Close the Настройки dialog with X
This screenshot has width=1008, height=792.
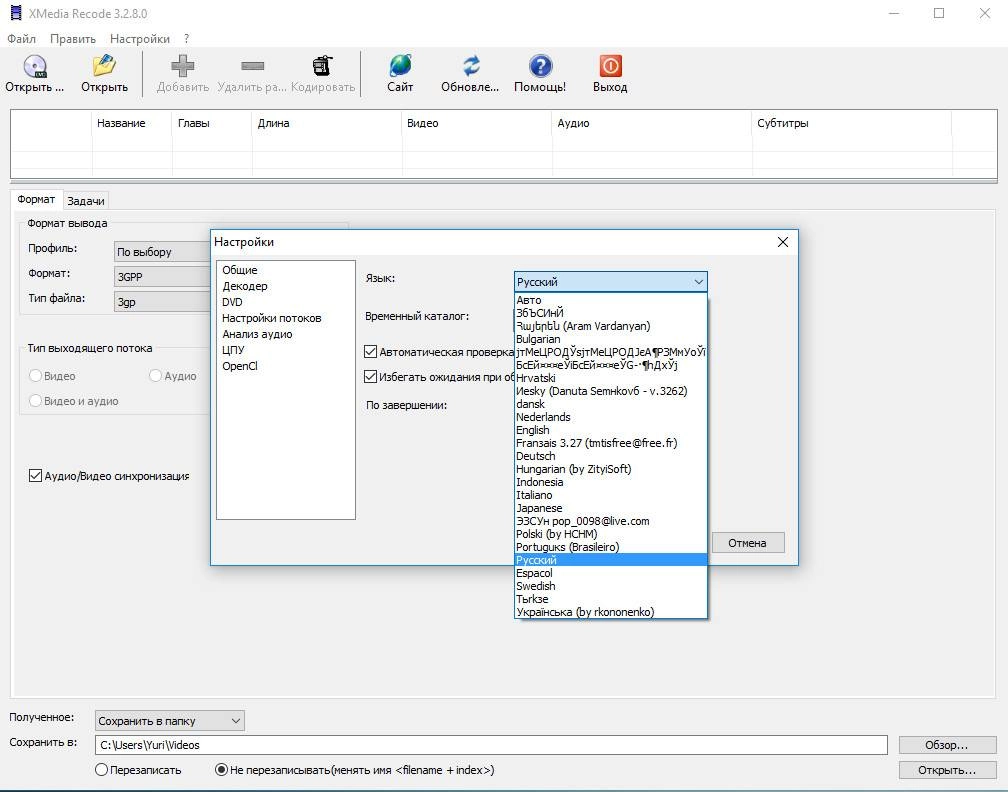coord(782,242)
